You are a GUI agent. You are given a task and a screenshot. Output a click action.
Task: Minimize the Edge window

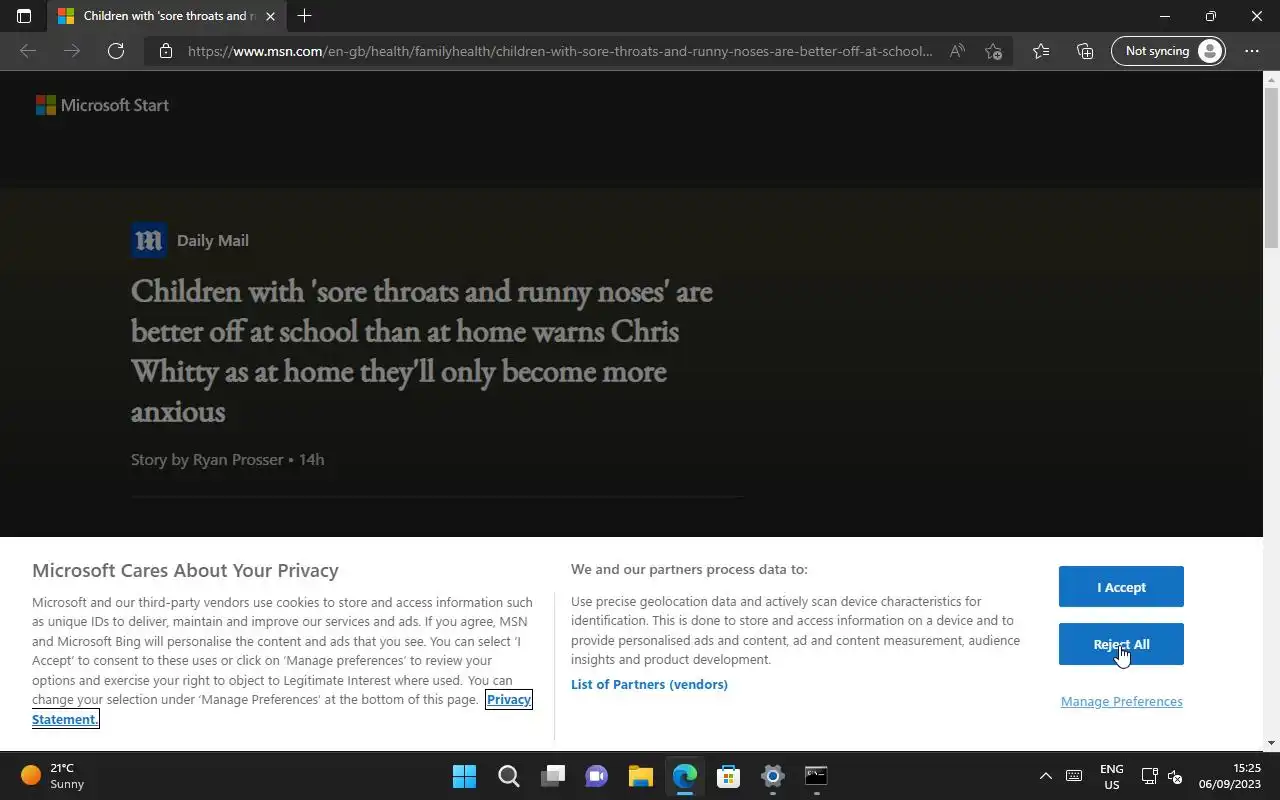click(x=1164, y=16)
